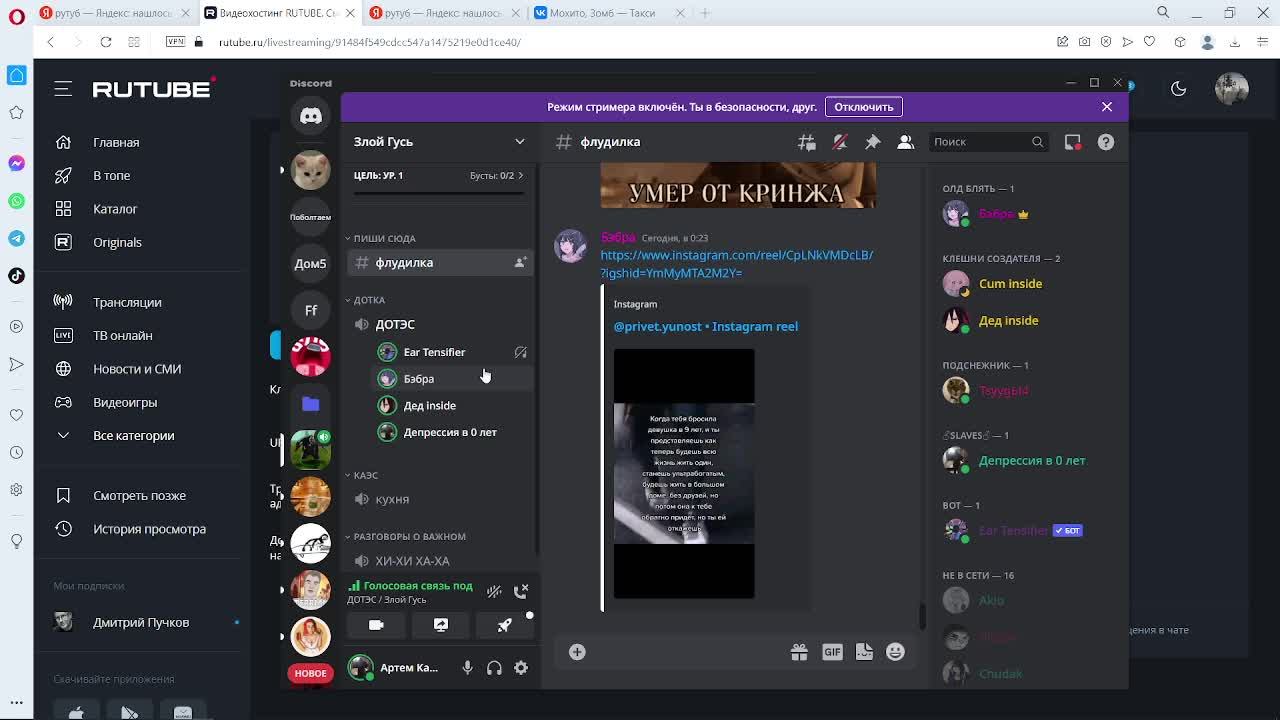
Task: Go to Rutube Главная page
Action: pos(116,143)
